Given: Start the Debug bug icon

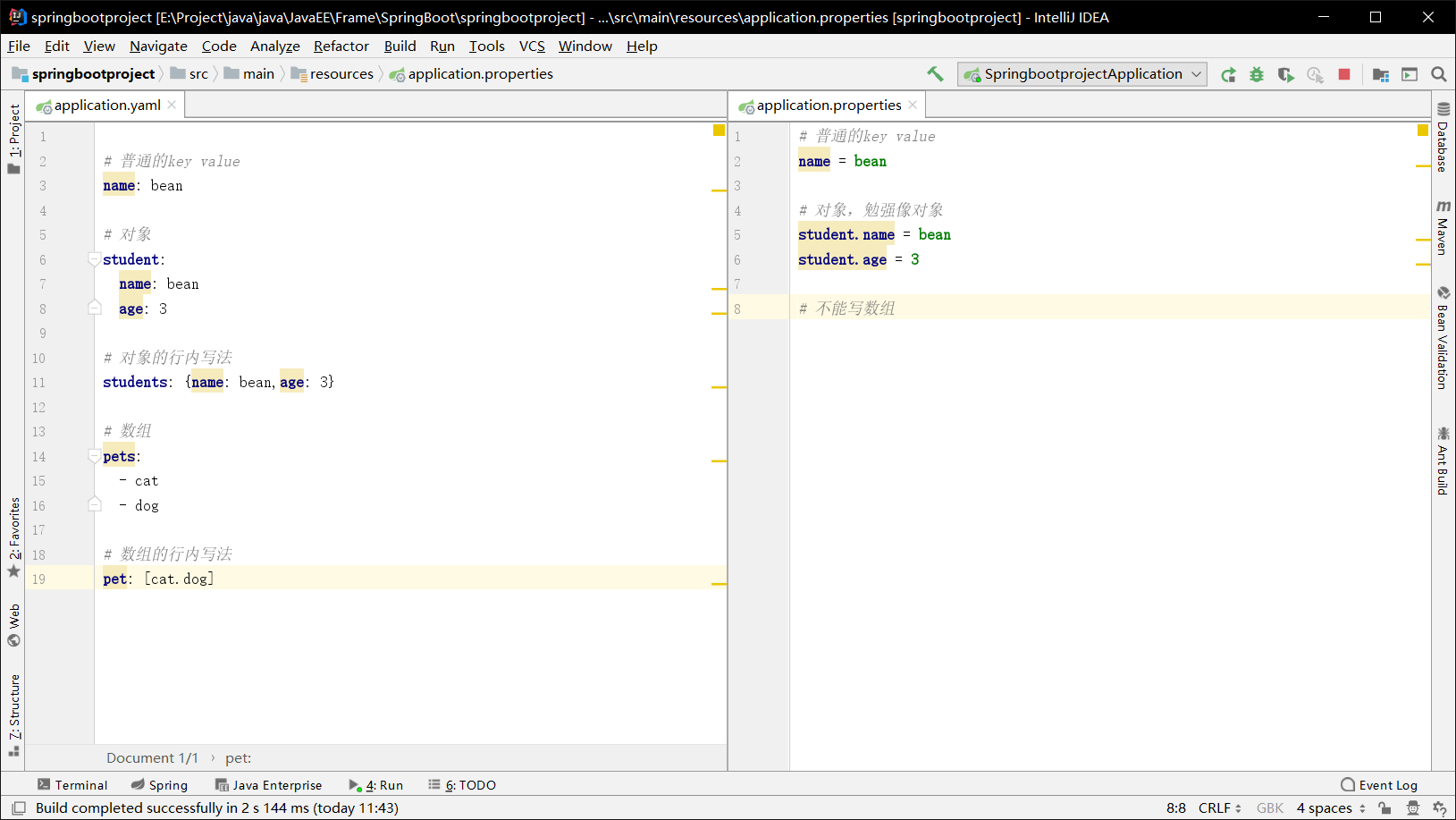Looking at the screenshot, I should click(x=1257, y=74).
